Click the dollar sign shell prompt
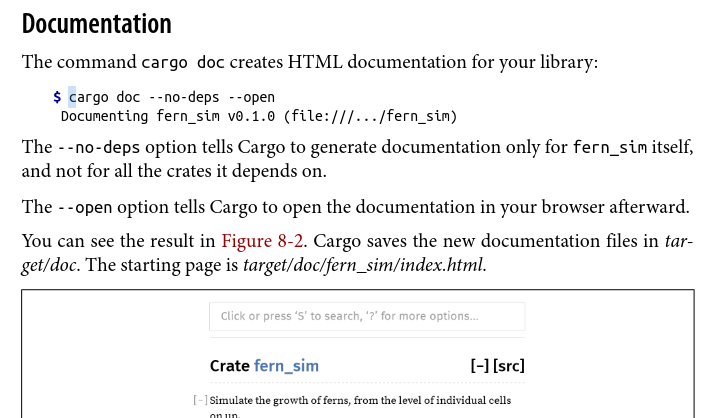This screenshot has width=713, height=418. tap(57, 98)
